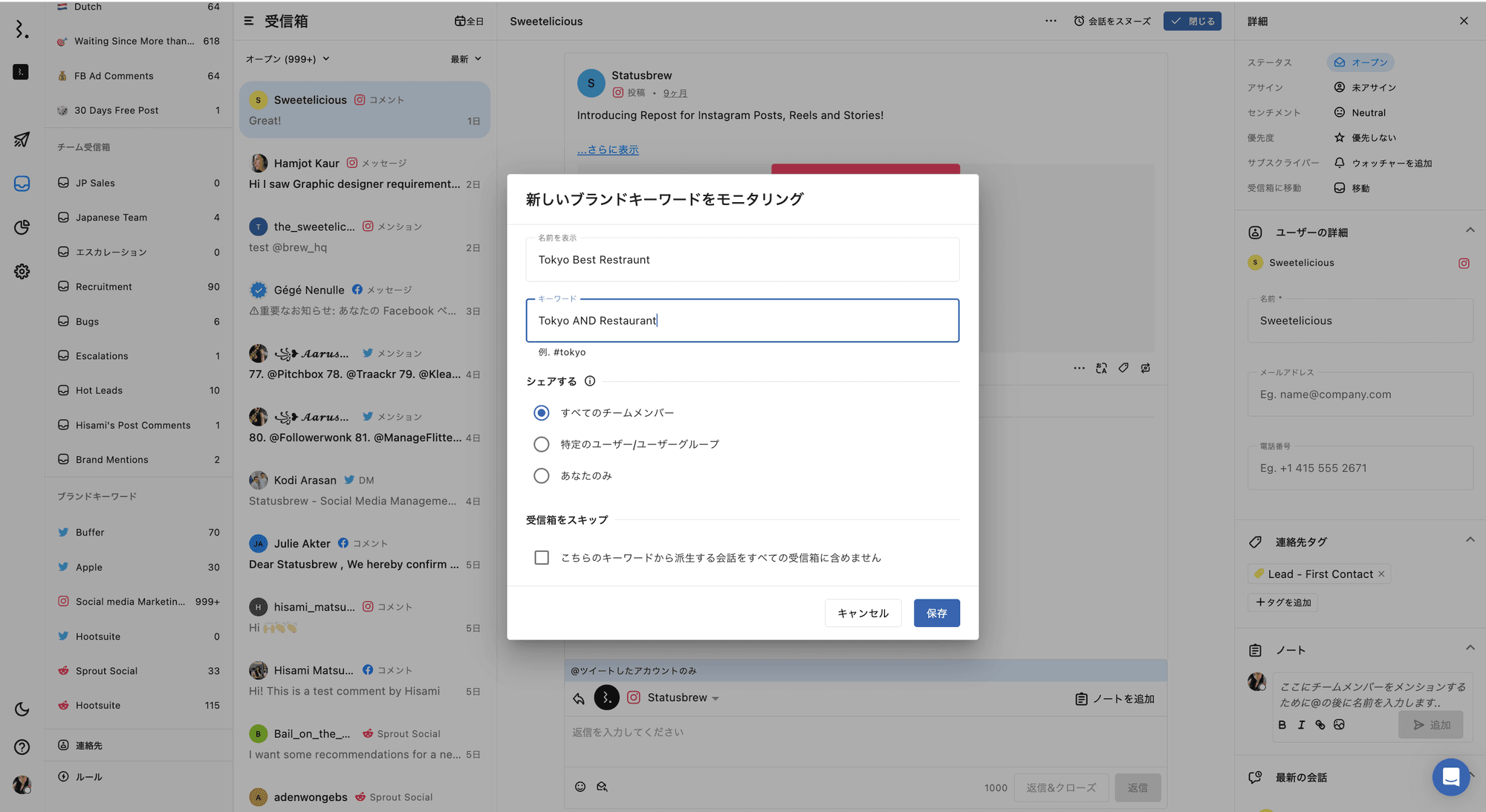Open help question-mark icon in sidebar
Screen dimensions: 1486x812
(22, 747)
